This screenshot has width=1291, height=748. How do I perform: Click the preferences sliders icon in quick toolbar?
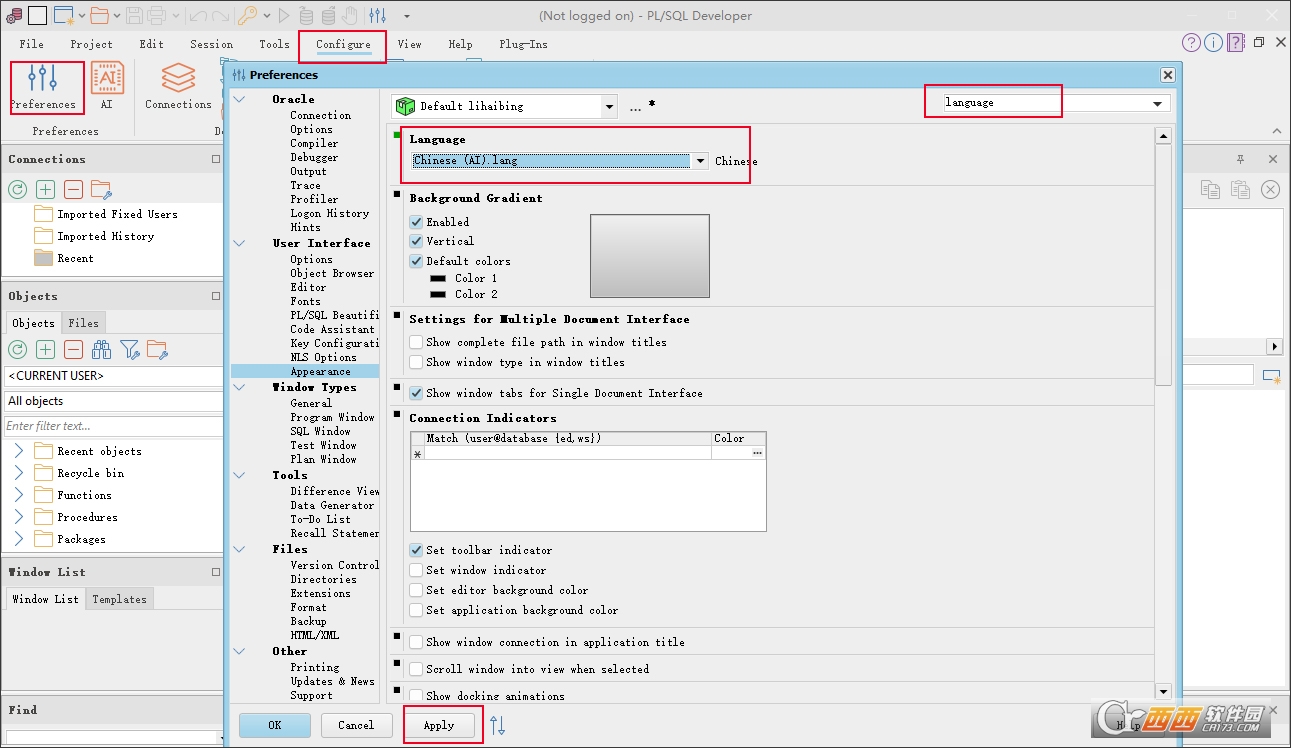point(377,15)
